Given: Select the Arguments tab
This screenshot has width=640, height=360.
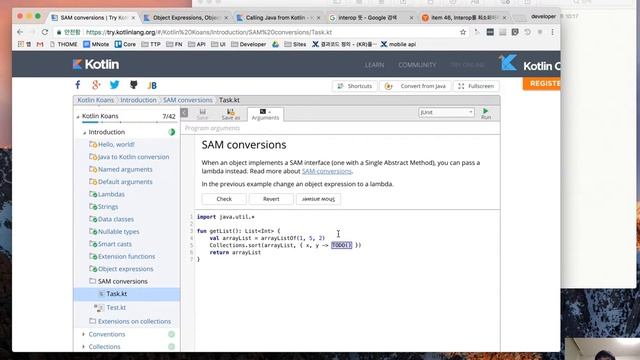Looking at the screenshot, I should 265,114.
